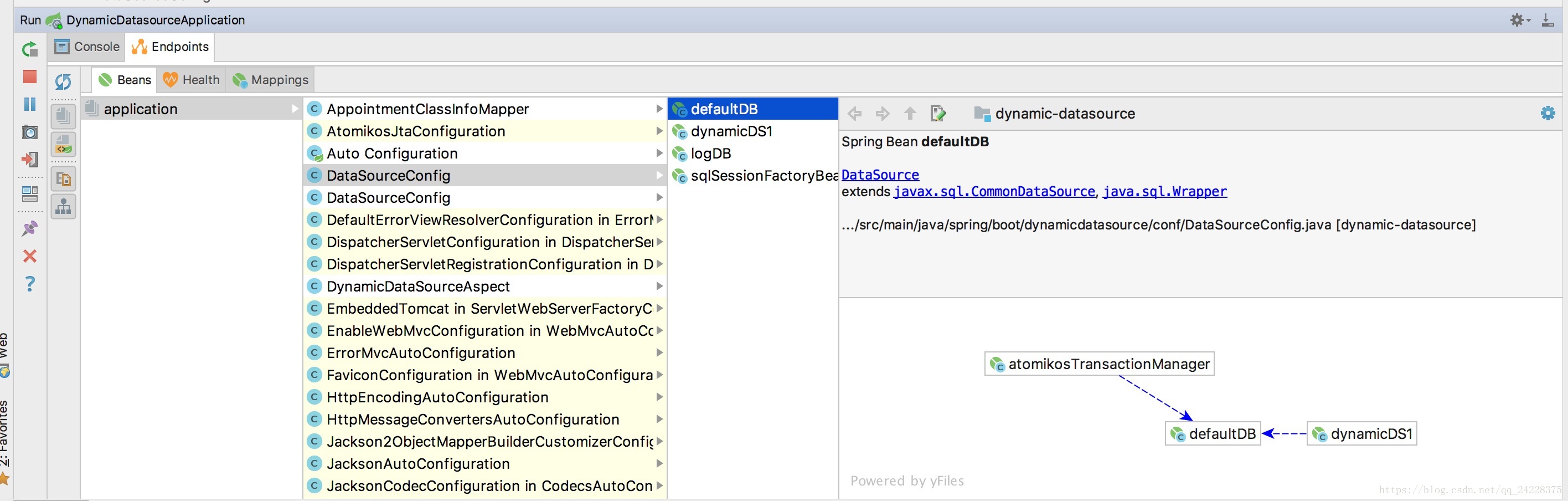Click the red X close icon
This screenshot has height=501, width=1568.
pyautogui.click(x=30, y=256)
